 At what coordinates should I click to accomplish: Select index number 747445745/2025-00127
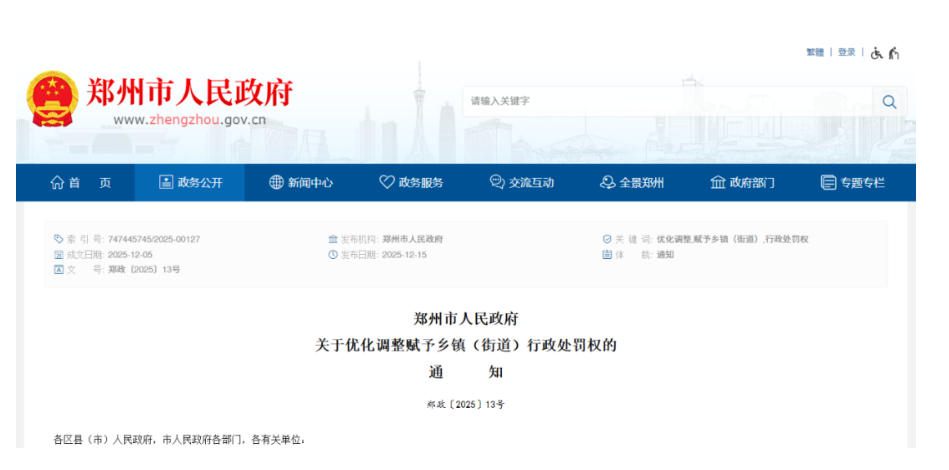(154, 239)
